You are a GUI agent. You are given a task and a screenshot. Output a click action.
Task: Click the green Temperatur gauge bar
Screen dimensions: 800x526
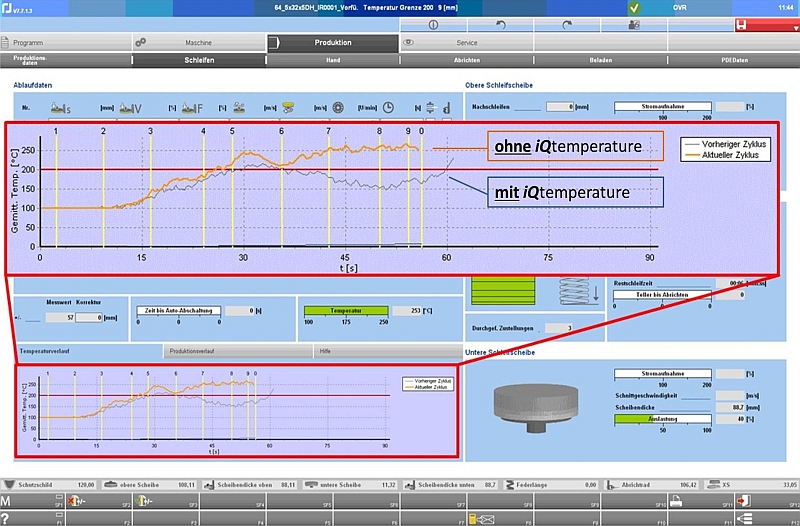tap(346, 311)
